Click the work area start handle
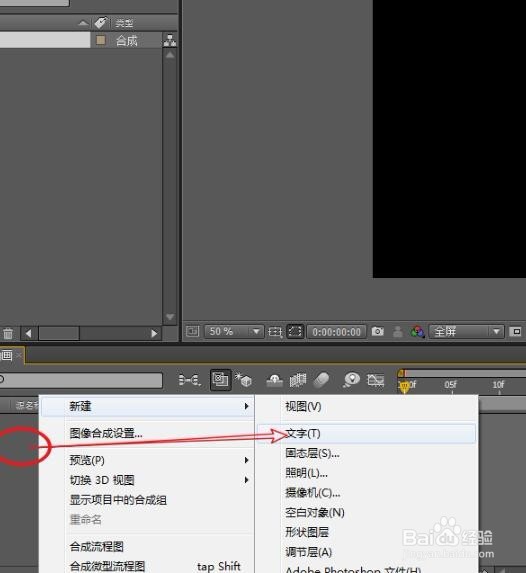 pyautogui.click(x=401, y=373)
